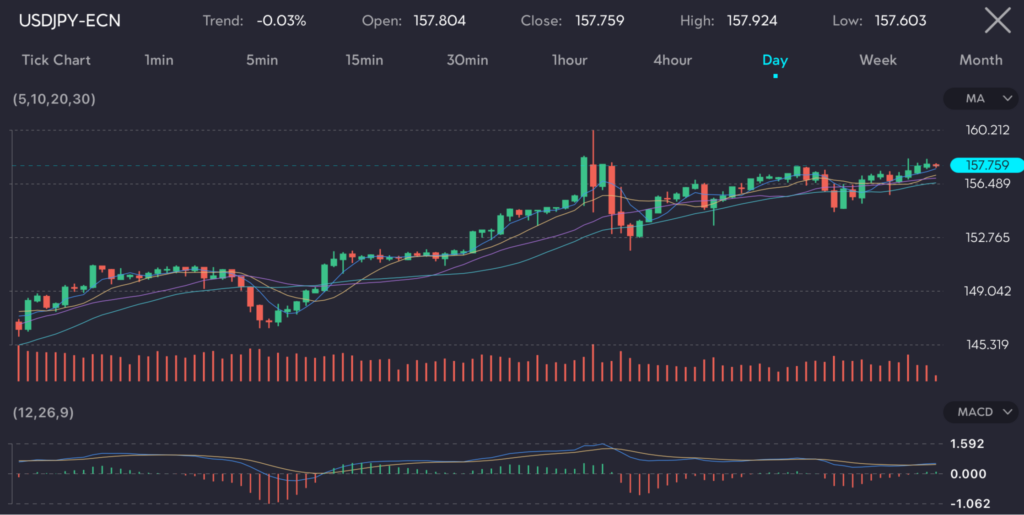Select the 5min timeframe

pyautogui.click(x=262, y=60)
